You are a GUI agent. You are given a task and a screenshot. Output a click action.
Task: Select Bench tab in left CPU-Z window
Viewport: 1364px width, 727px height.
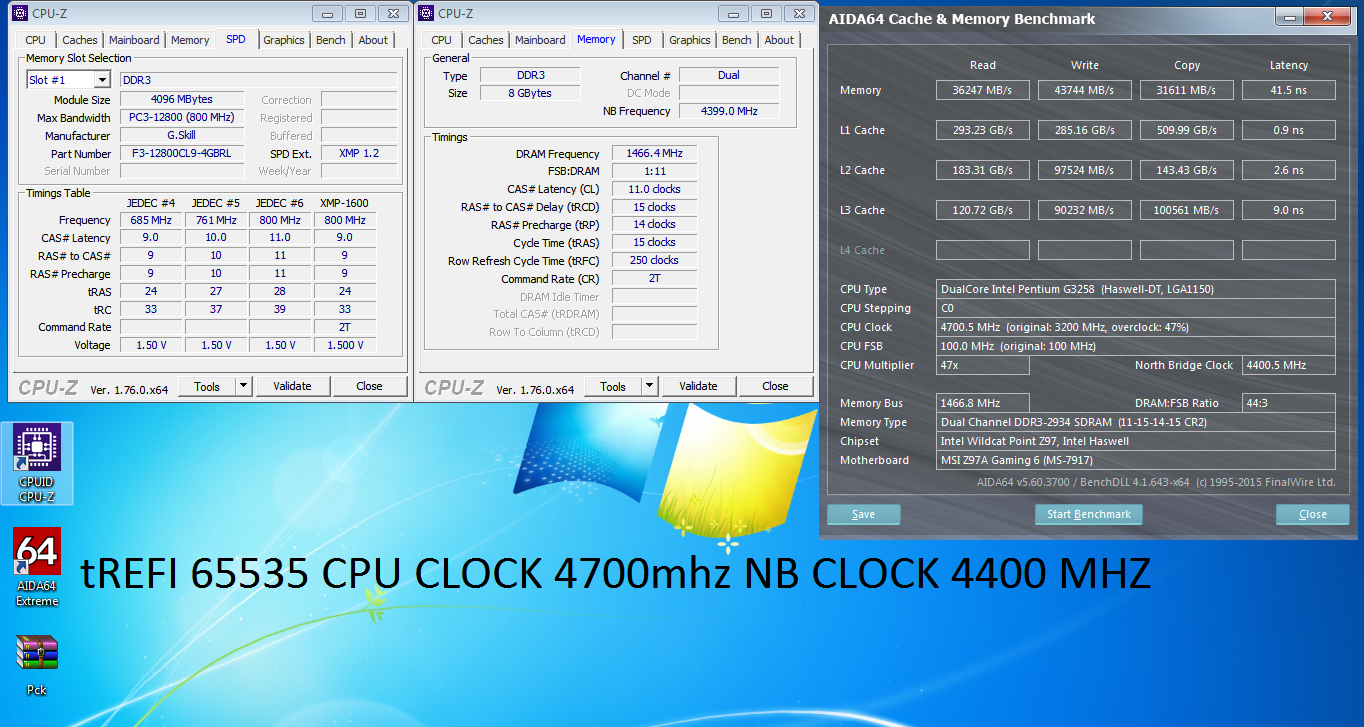[331, 40]
